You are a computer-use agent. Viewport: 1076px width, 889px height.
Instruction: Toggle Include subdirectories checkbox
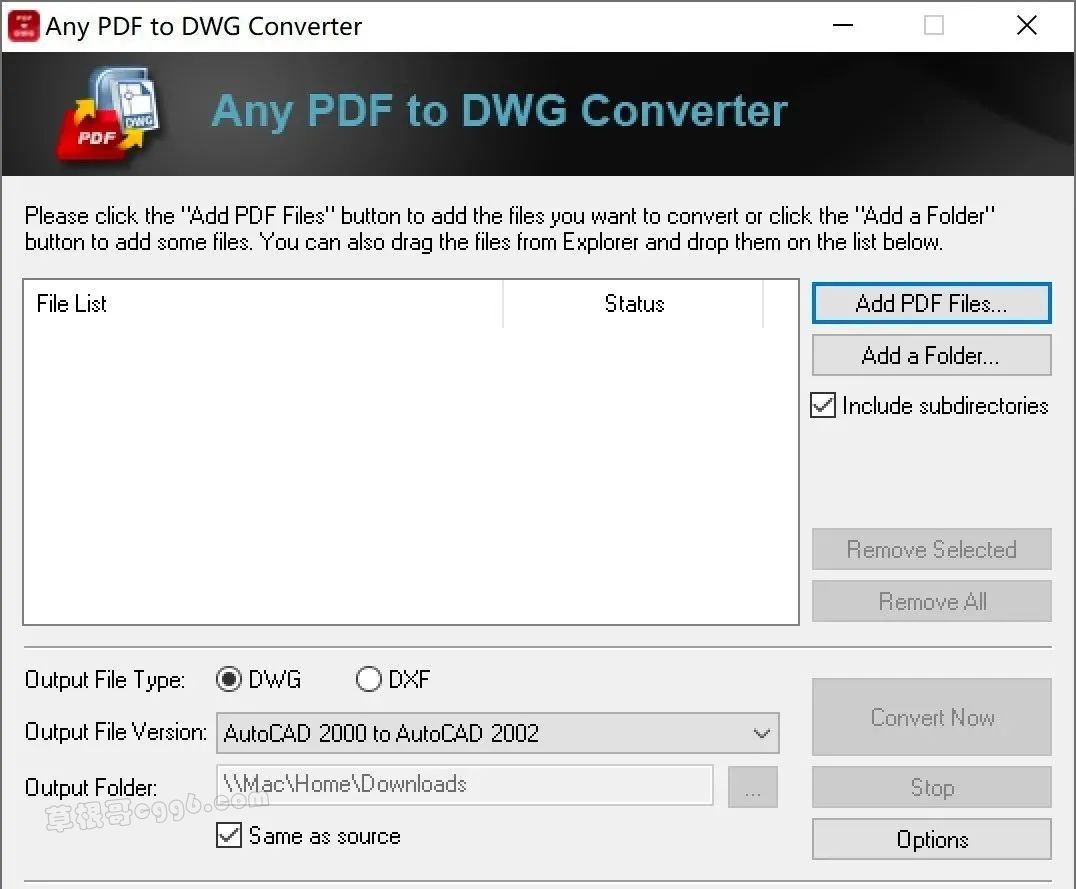point(823,405)
